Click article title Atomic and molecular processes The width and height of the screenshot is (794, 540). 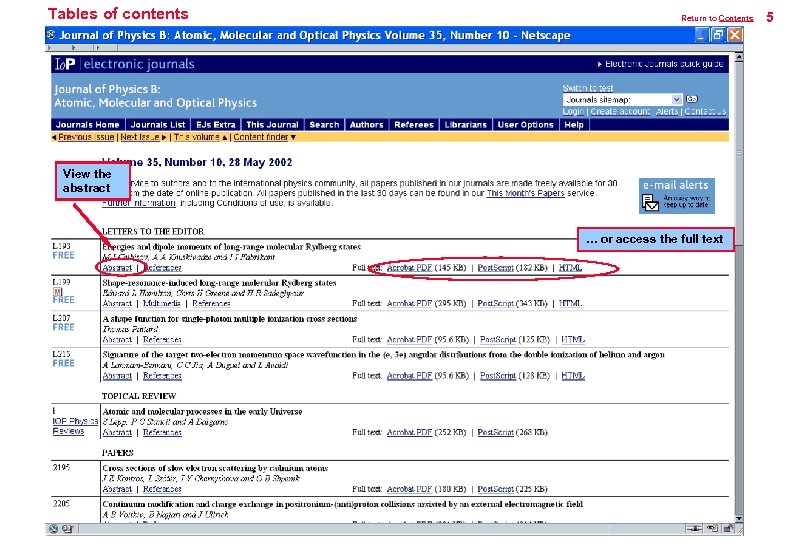coord(202,411)
